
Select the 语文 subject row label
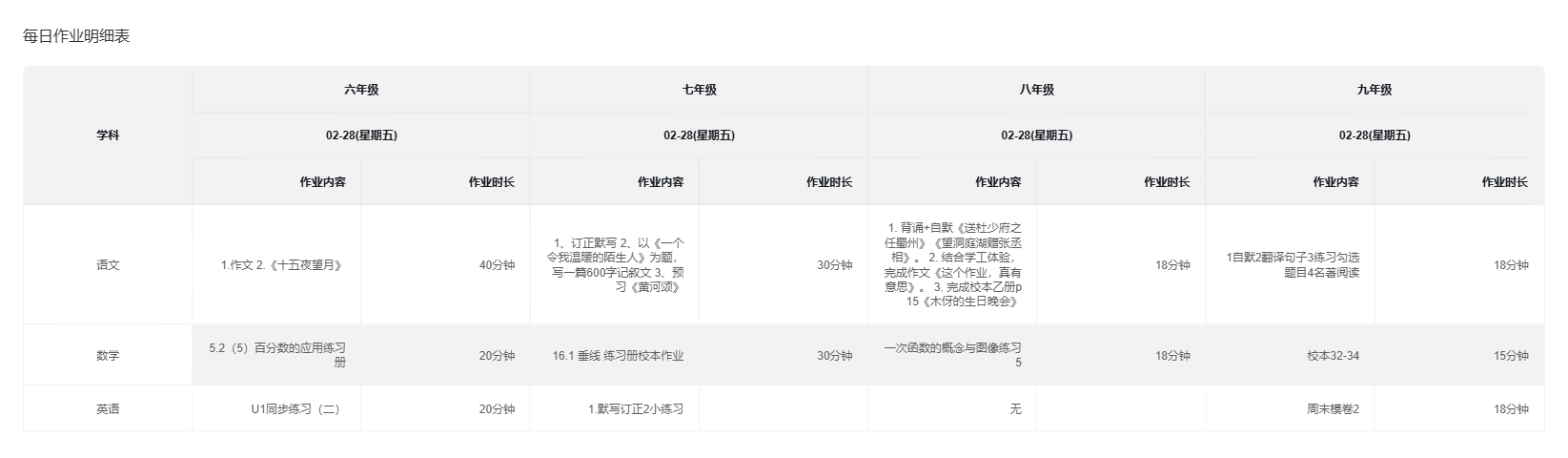pos(108,265)
